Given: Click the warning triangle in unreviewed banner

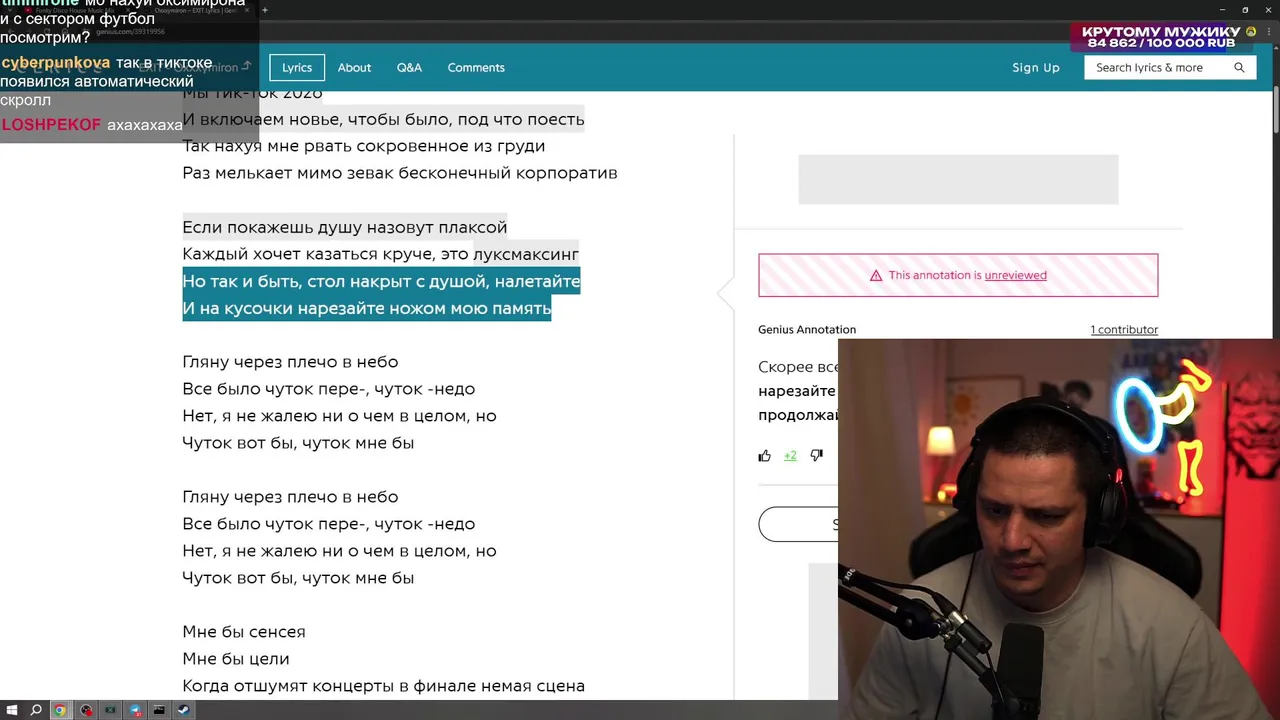Looking at the screenshot, I should pyautogui.click(x=876, y=275).
